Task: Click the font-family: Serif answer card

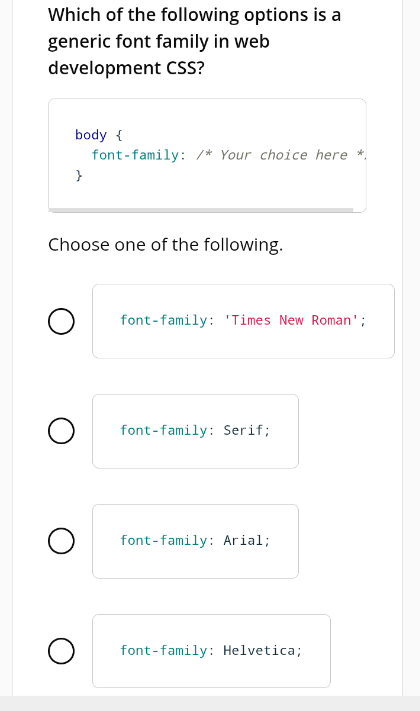Action: click(x=195, y=431)
